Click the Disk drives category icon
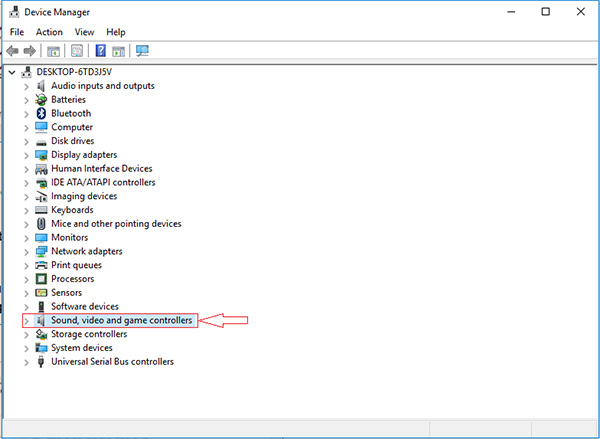The width and height of the screenshot is (600, 439). click(x=41, y=141)
